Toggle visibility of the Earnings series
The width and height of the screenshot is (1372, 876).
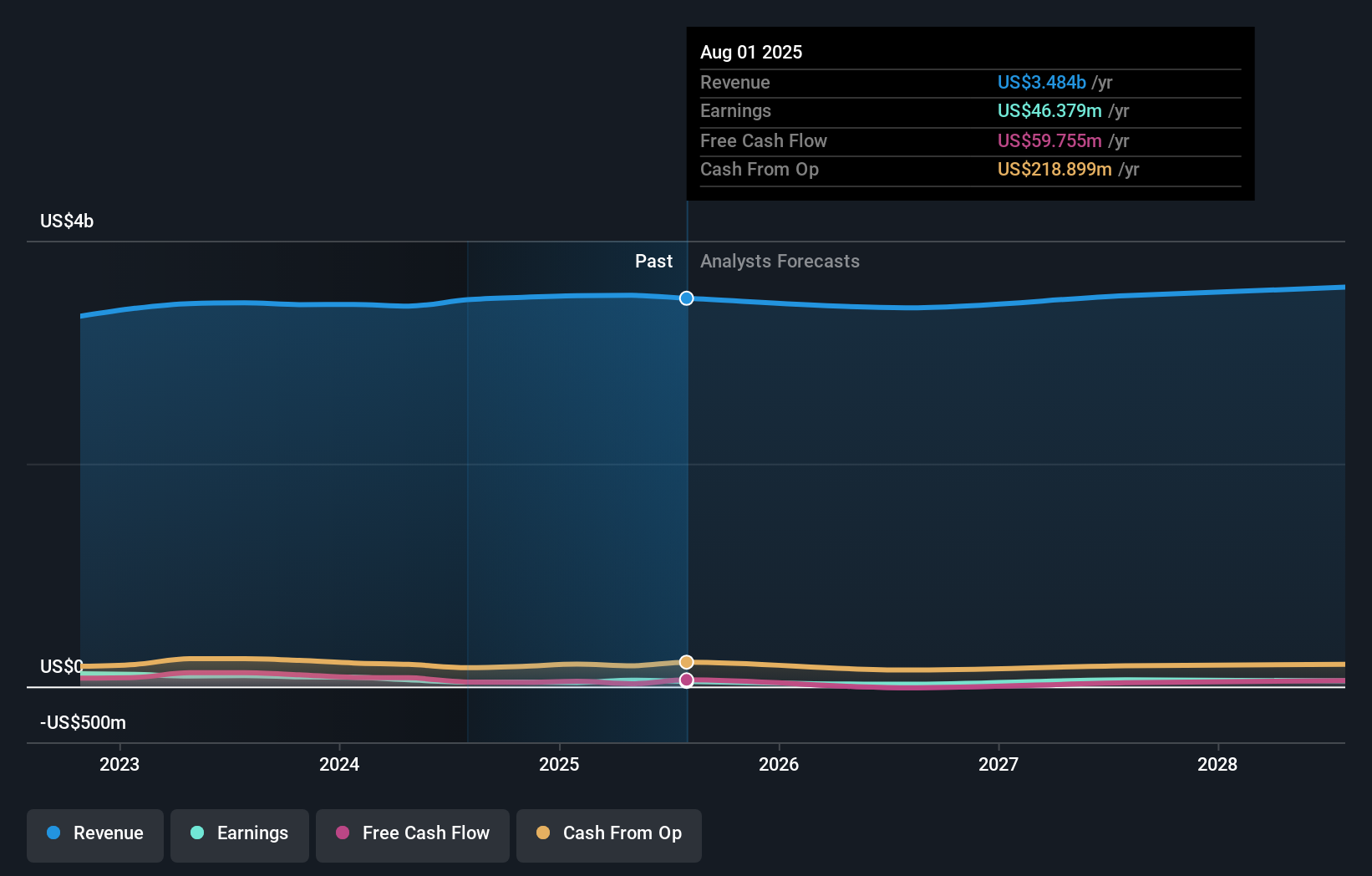pyautogui.click(x=239, y=833)
